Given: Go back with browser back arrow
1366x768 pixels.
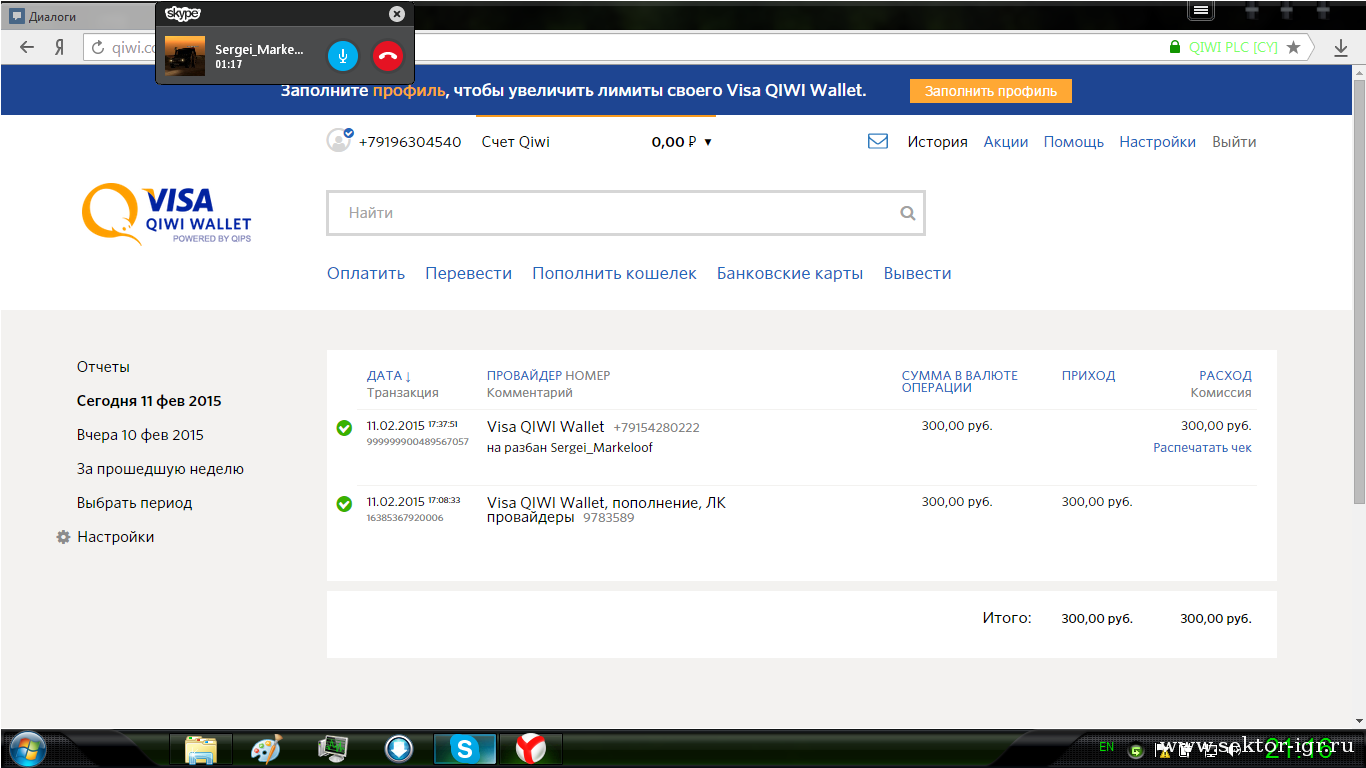Looking at the screenshot, I should tap(27, 47).
